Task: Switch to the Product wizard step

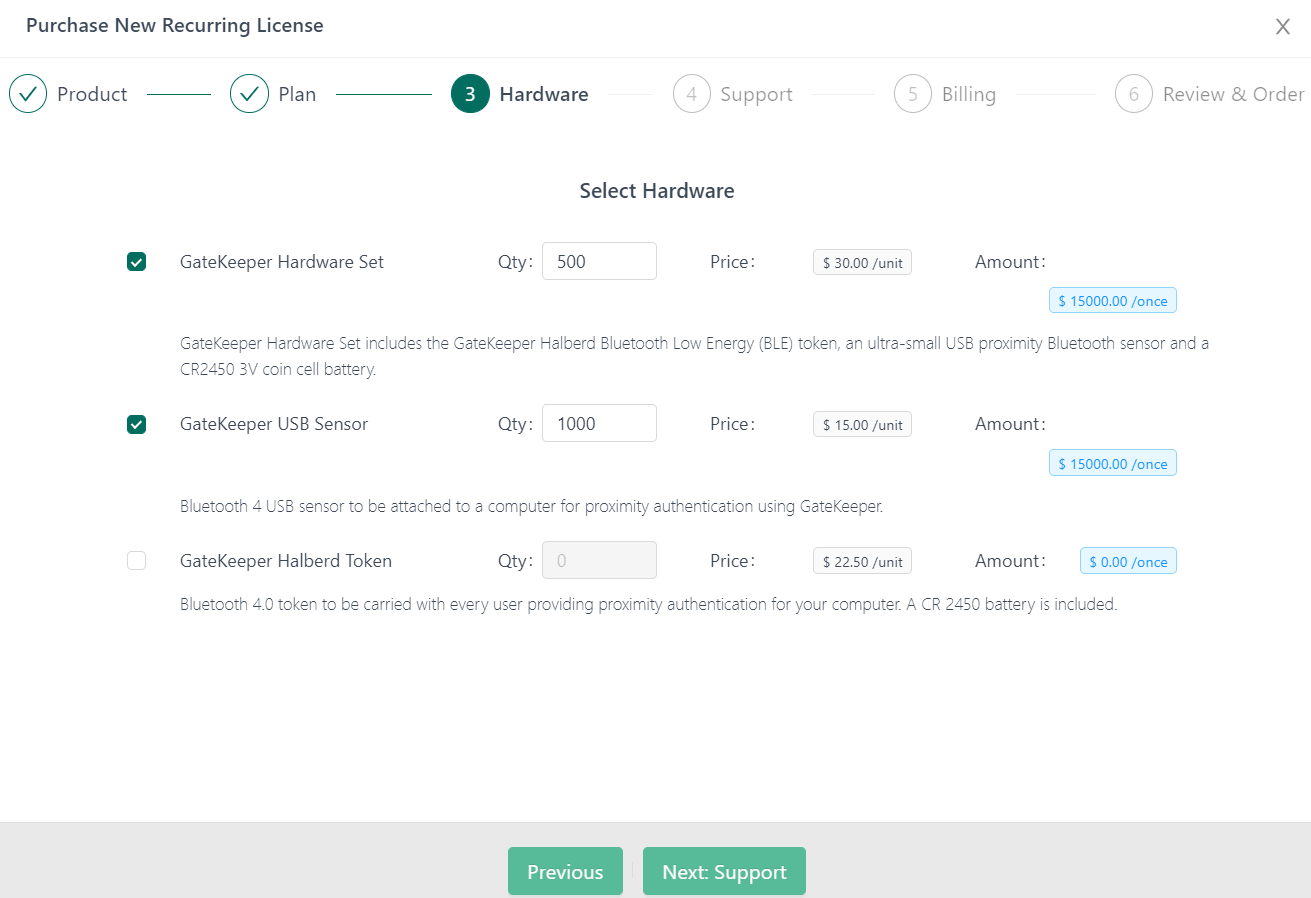Action: (x=92, y=93)
